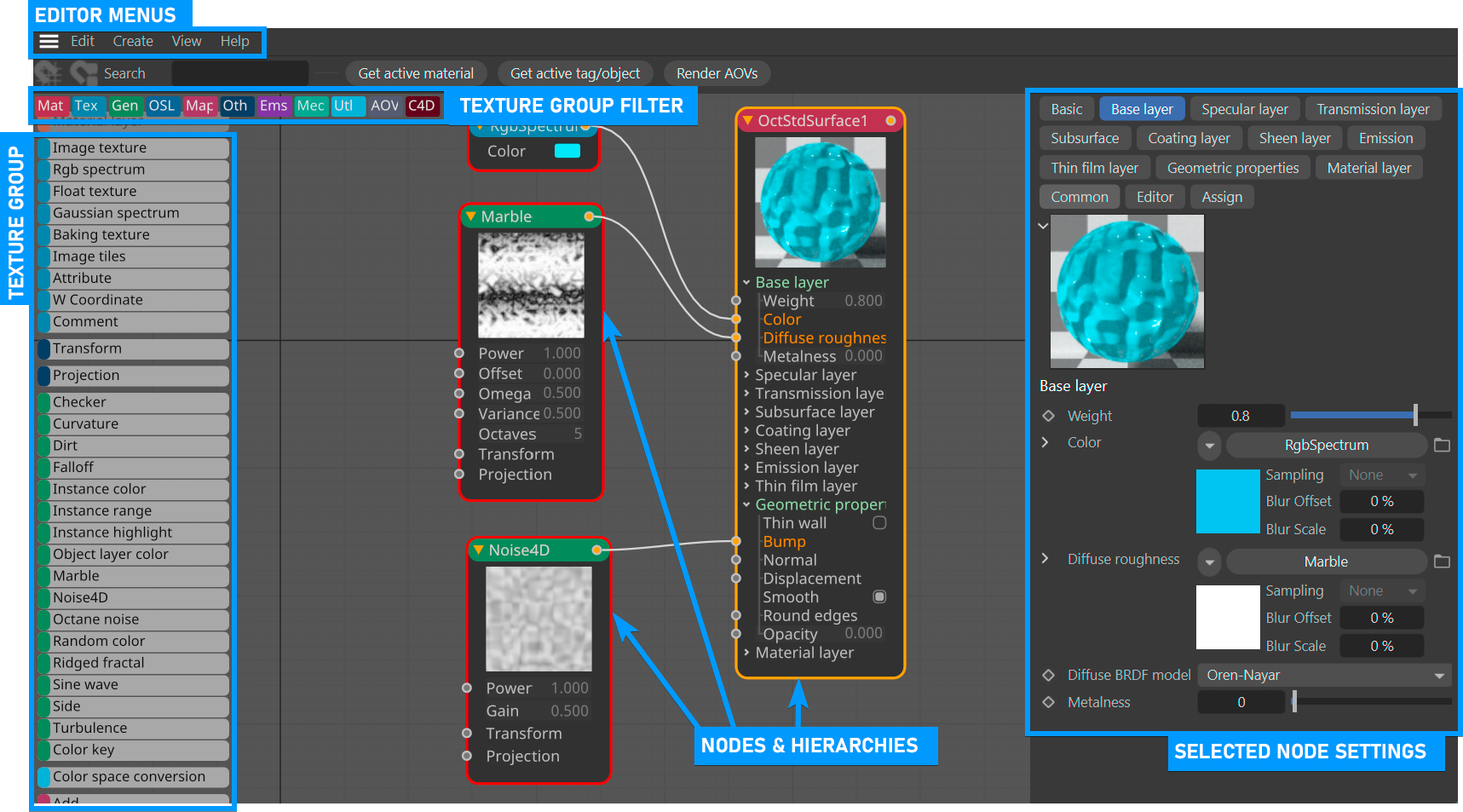Click Get active tag/object button
The width and height of the screenshot is (1463, 812).
[575, 73]
